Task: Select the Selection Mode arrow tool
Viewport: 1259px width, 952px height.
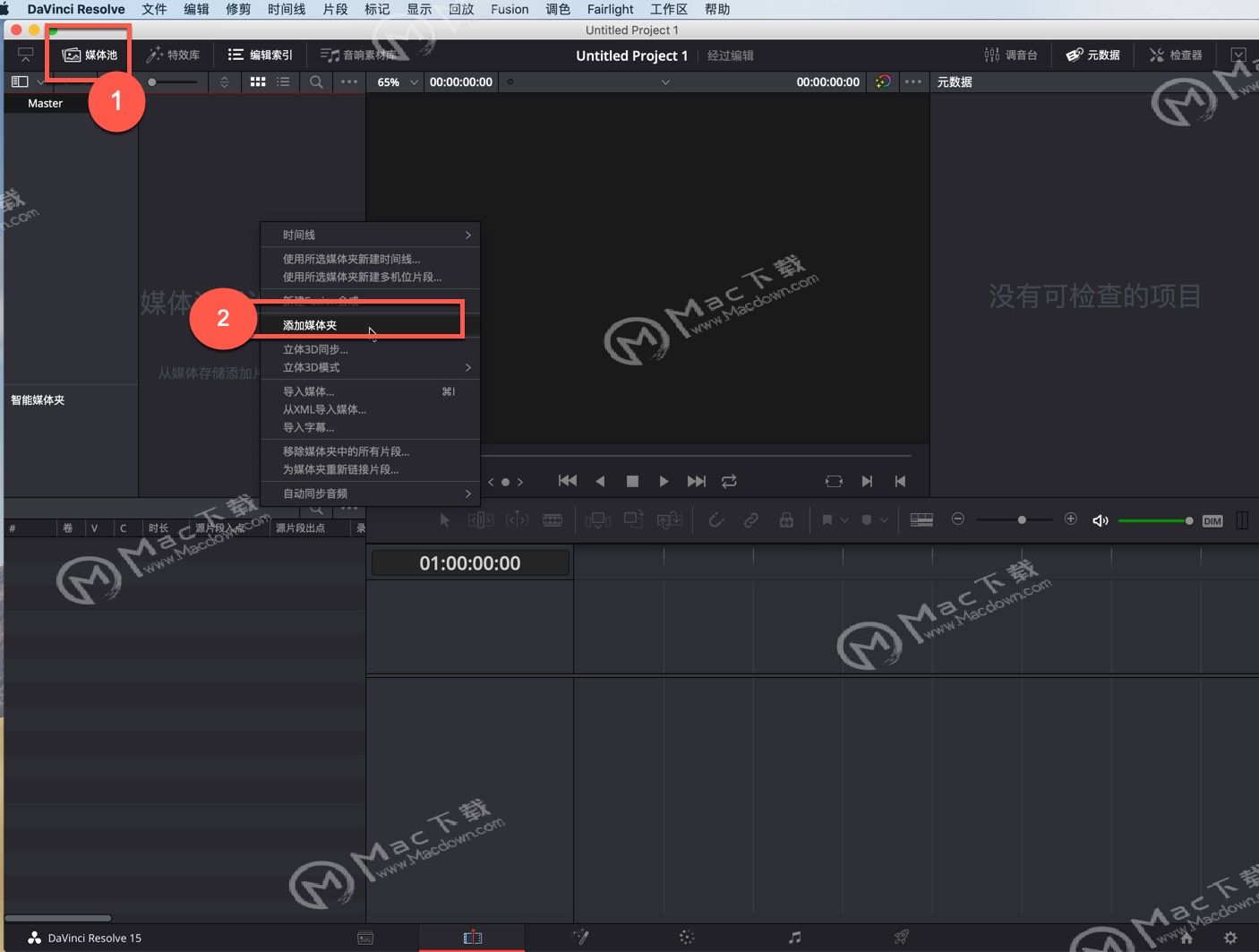Action: (444, 519)
